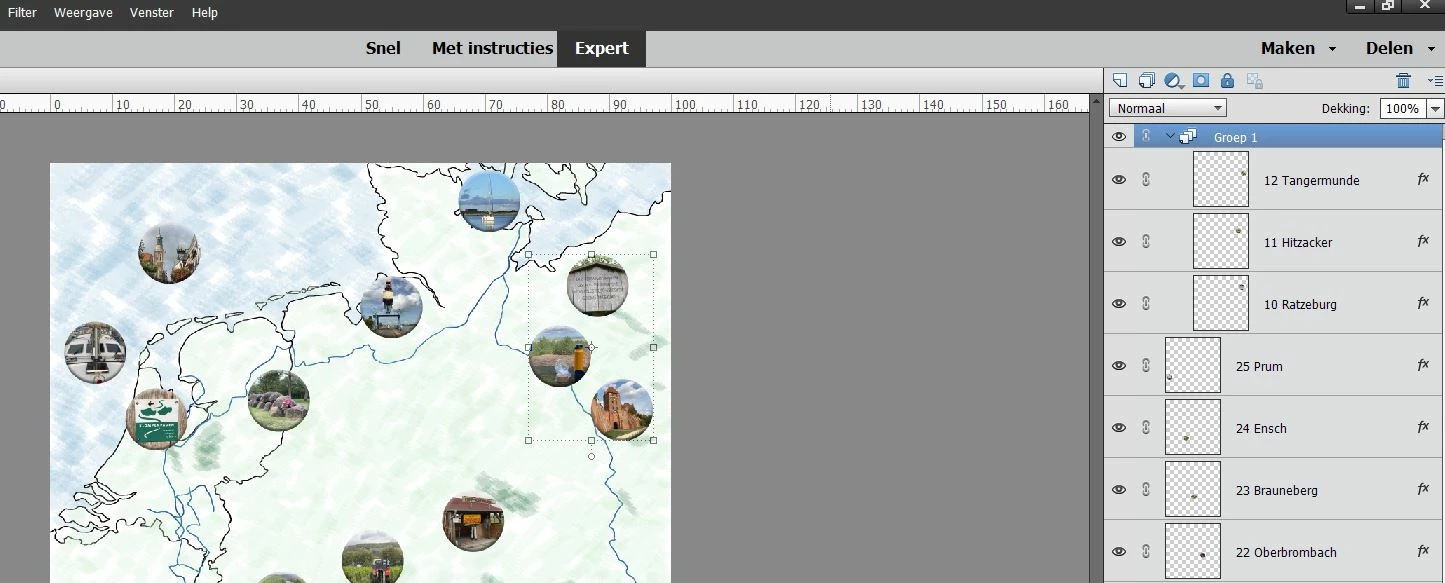
Task: Hide the 25 Prum layer
Action: coord(1119,366)
